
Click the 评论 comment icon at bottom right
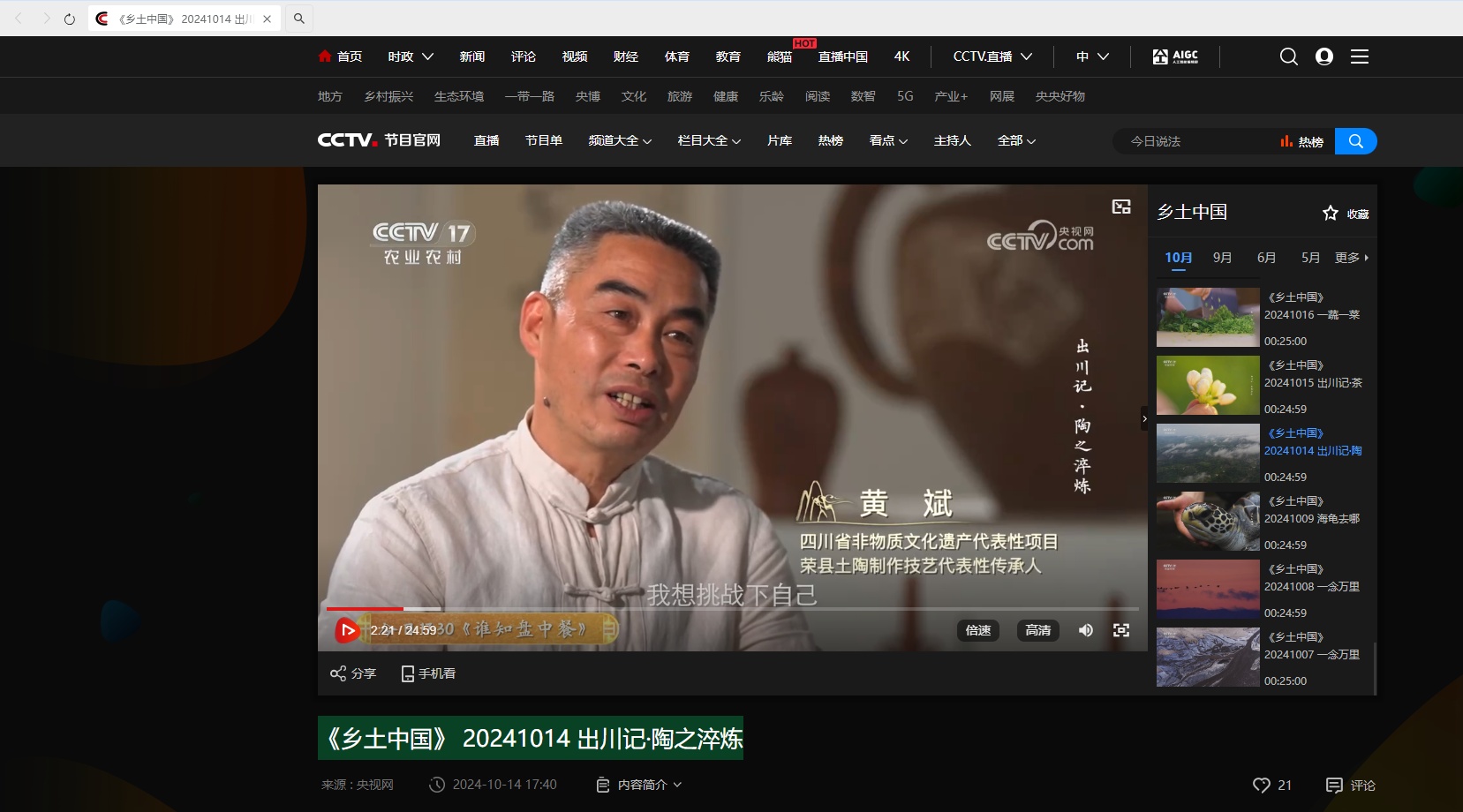pyautogui.click(x=1335, y=785)
